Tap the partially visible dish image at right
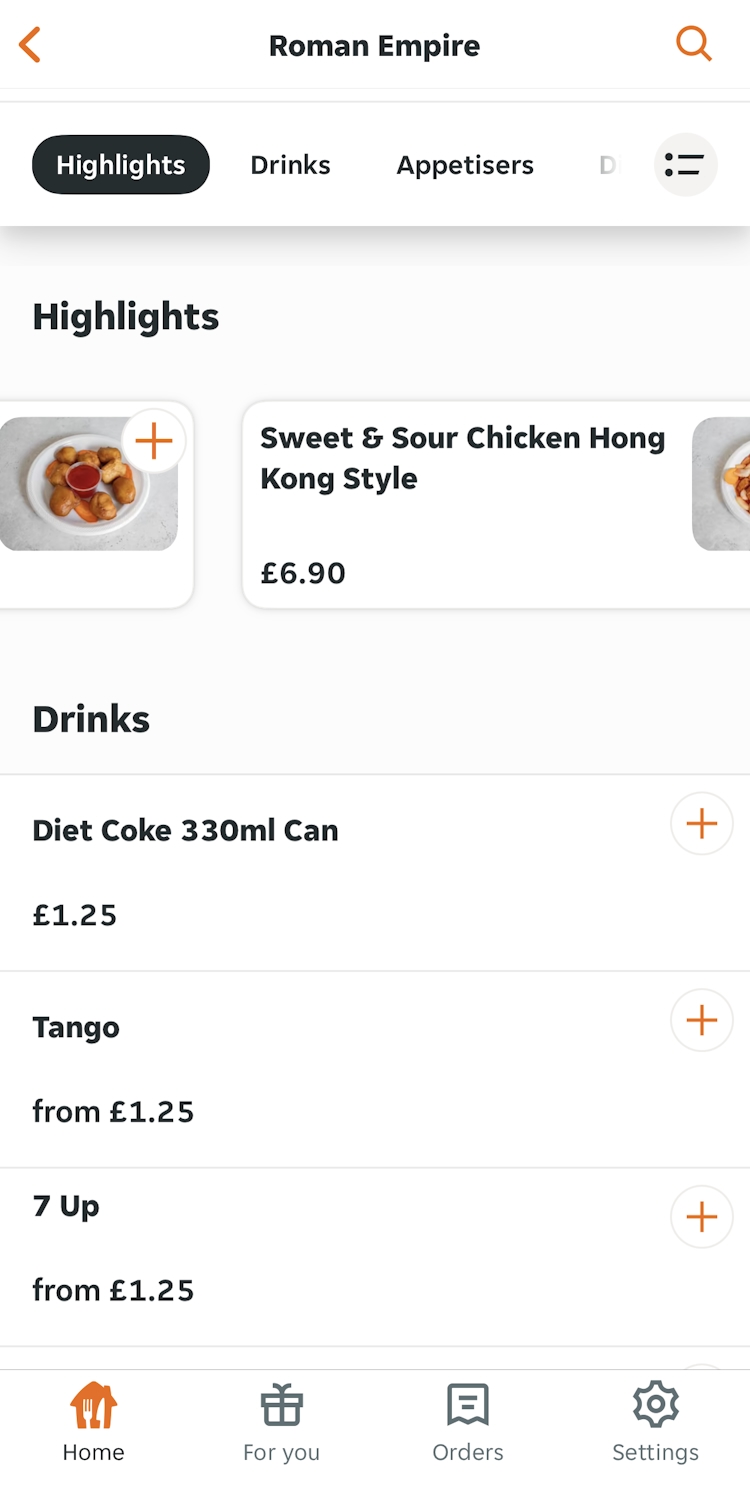Screen dimensions: 750x1494 (x=722, y=484)
